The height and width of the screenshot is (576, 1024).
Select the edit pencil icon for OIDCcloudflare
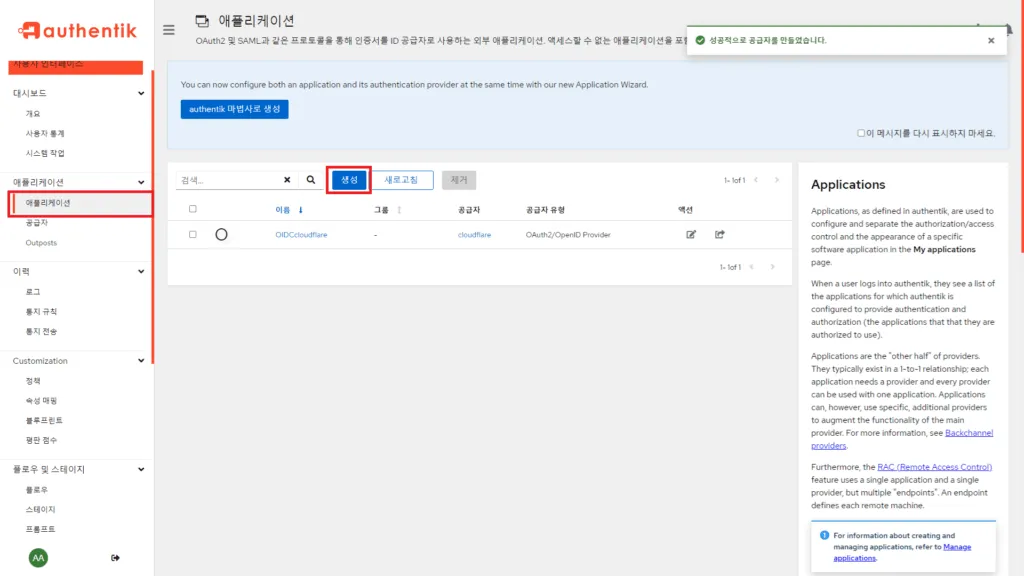[x=691, y=234]
